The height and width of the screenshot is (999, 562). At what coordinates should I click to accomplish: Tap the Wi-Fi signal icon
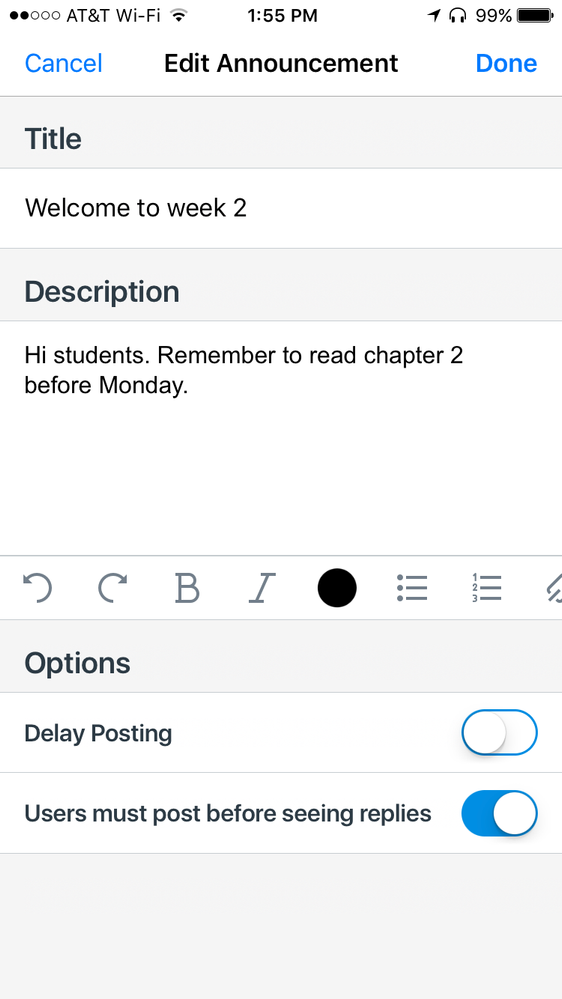180,15
